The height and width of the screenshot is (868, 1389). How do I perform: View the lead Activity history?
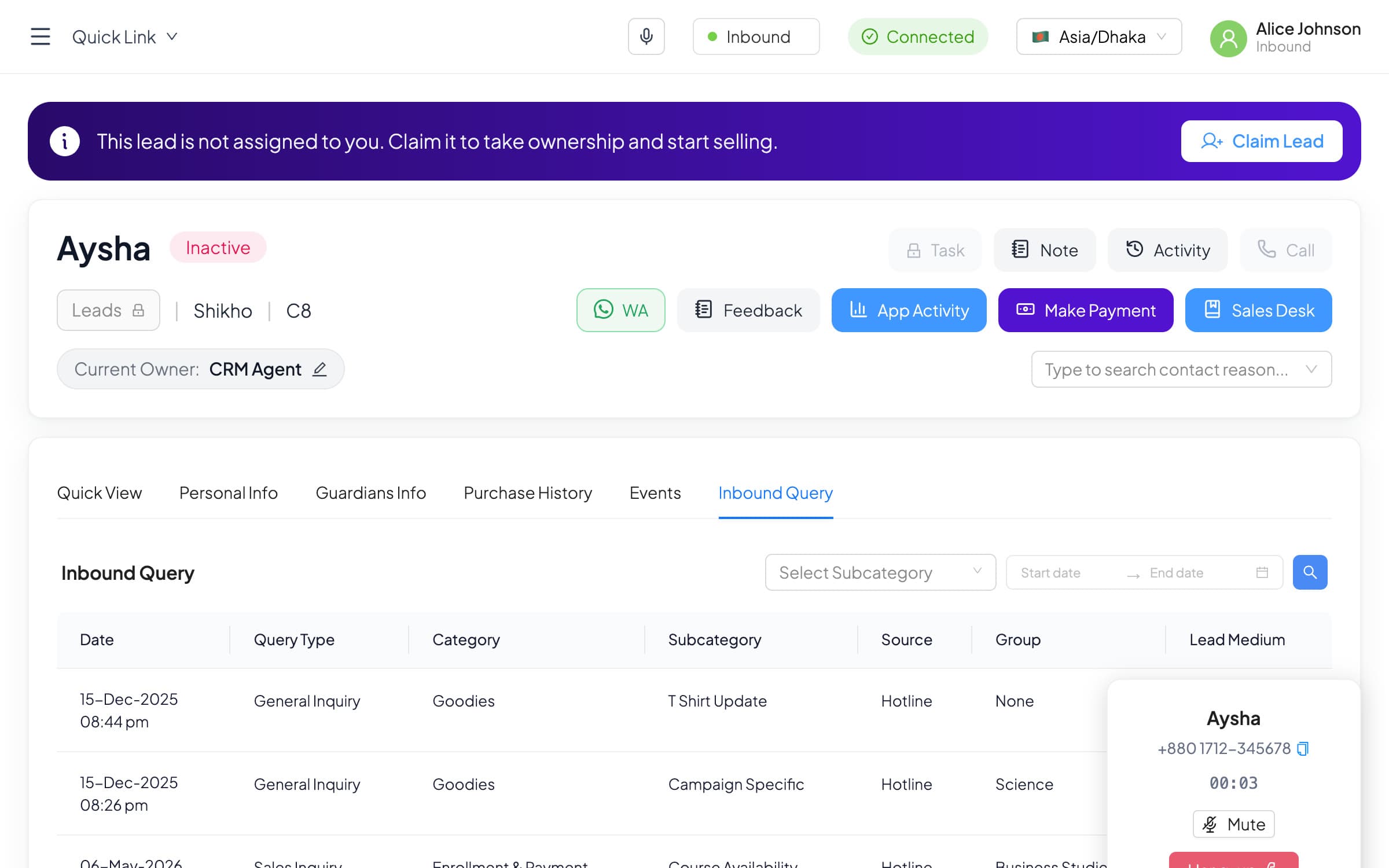tap(1167, 250)
